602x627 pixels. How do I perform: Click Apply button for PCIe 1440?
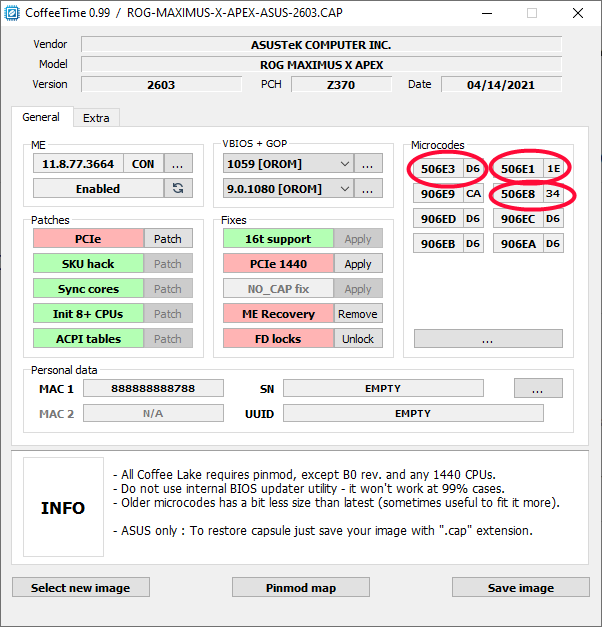(358, 264)
